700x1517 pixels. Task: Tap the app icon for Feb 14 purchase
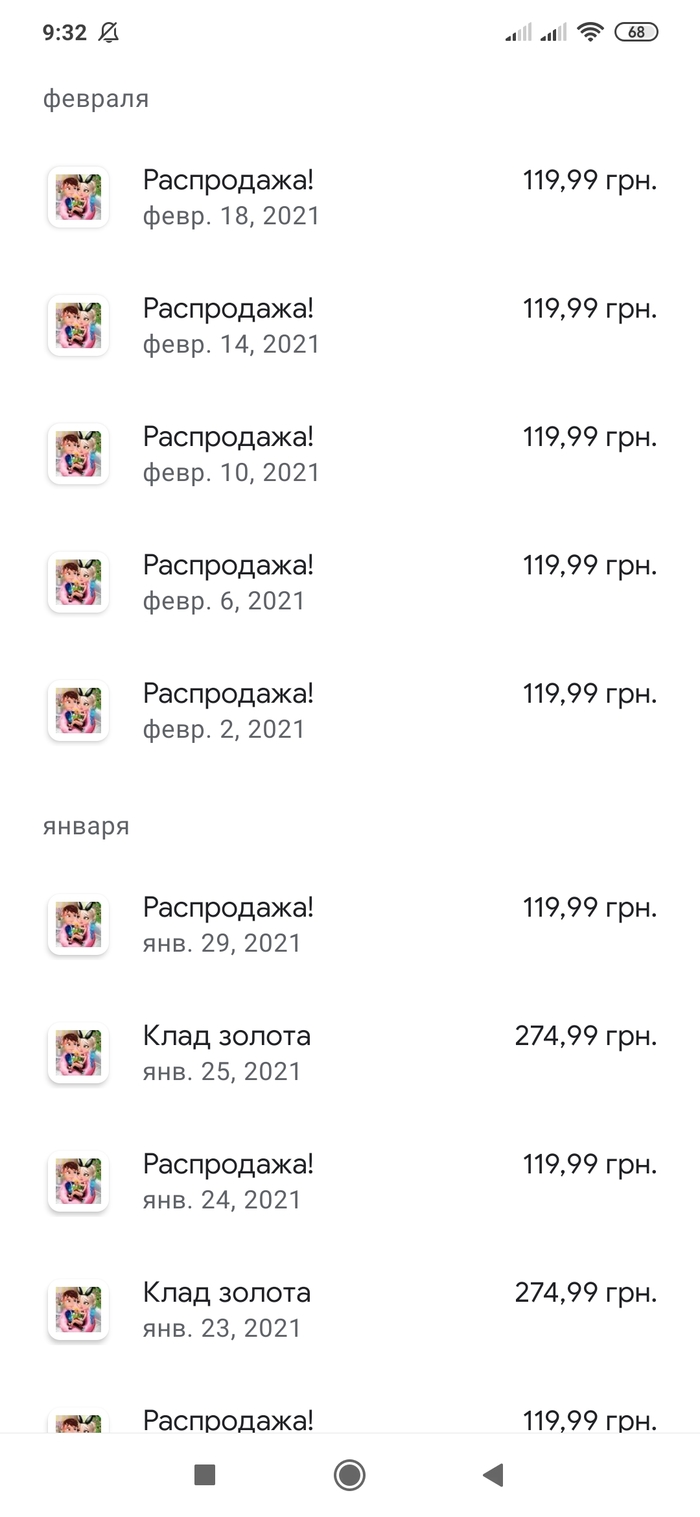(x=78, y=325)
